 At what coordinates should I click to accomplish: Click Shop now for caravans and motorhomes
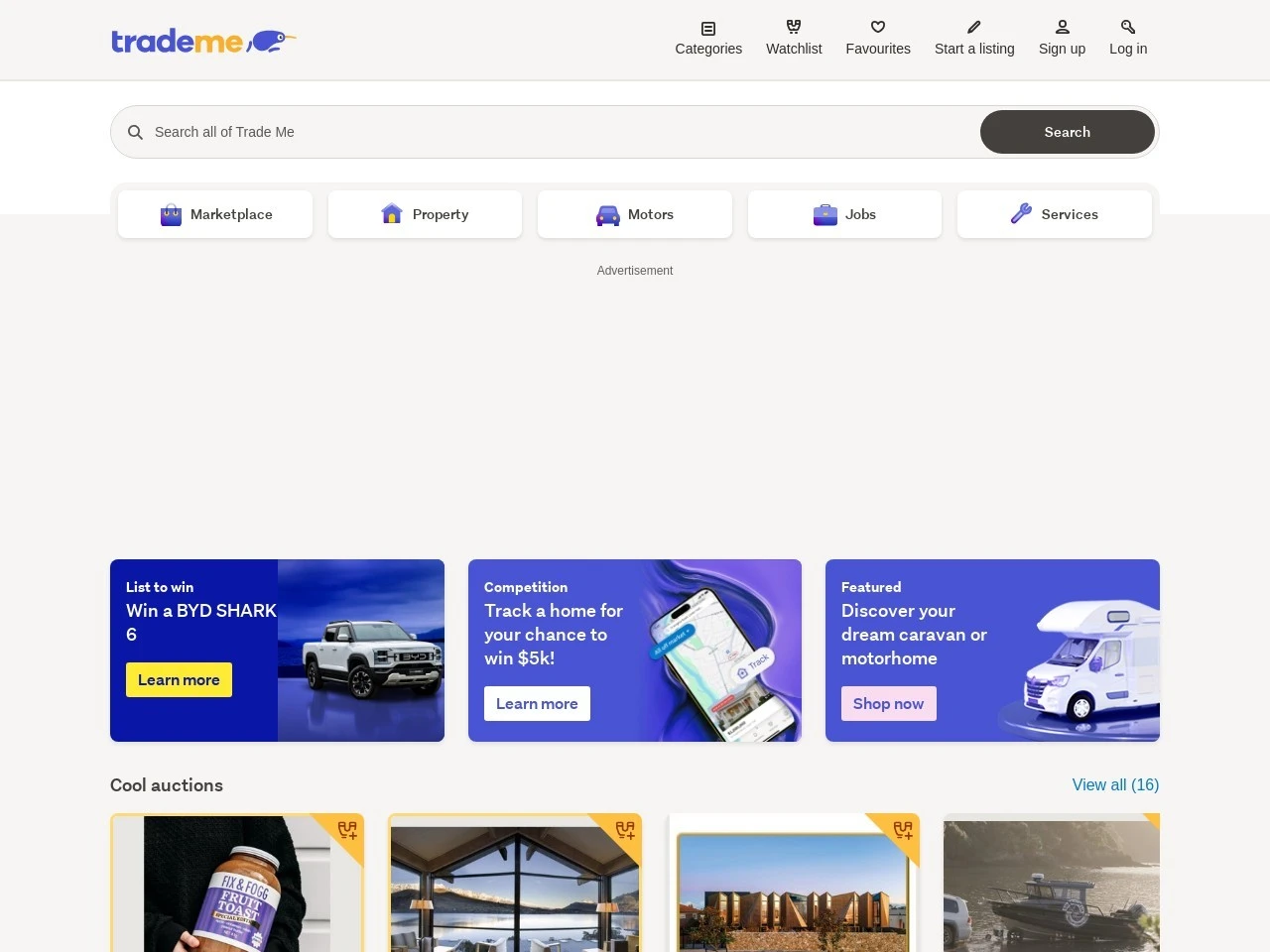888,703
